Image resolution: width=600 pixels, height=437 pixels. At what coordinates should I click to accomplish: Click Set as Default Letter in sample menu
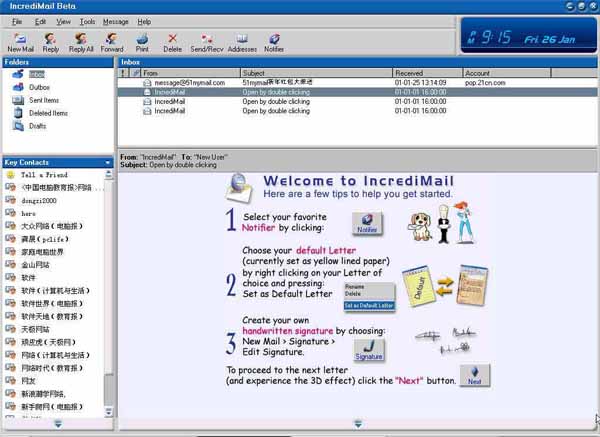(369, 305)
